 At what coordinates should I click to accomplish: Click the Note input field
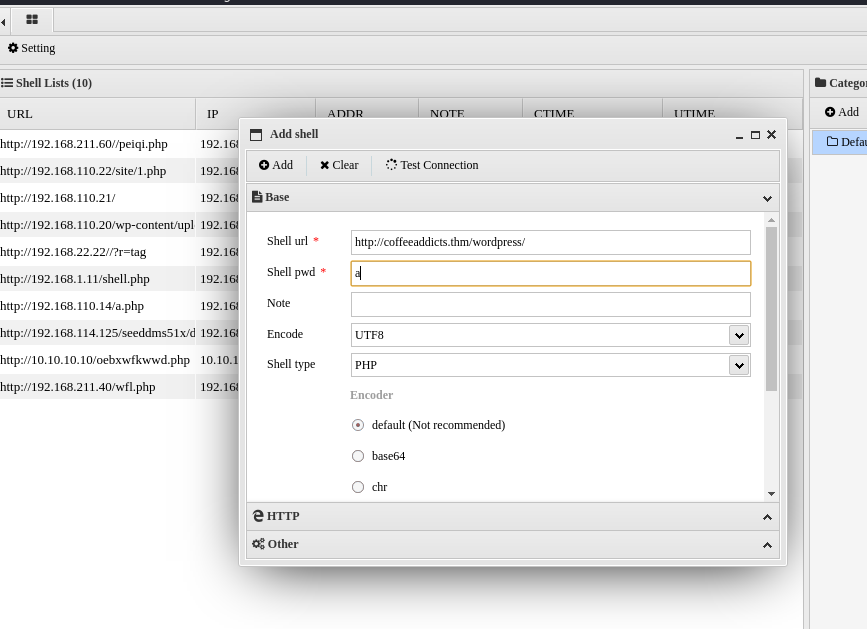[550, 304]
